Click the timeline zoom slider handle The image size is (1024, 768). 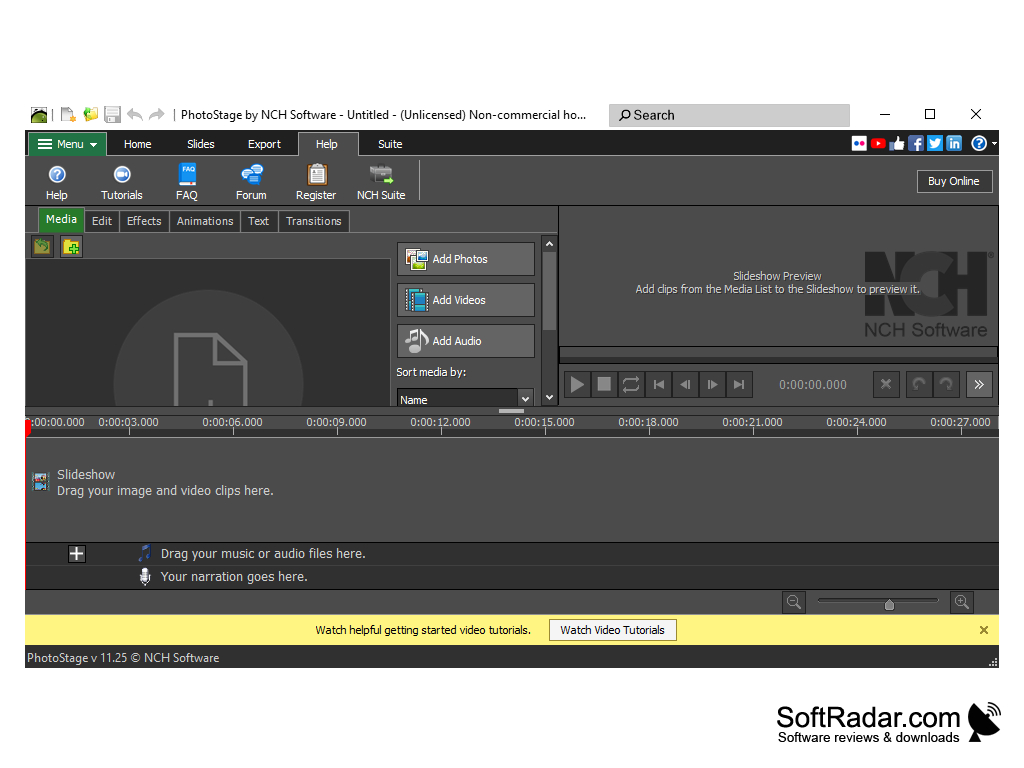889,605
